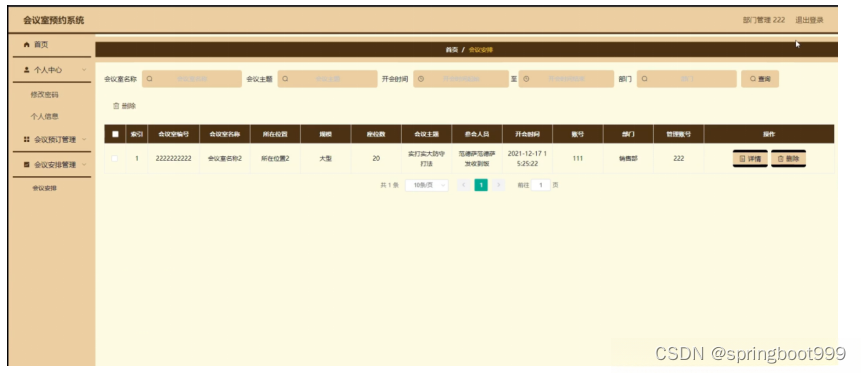This screenshot has width=861, height=373.
Task: Click account cell 111
Action: 578,159
